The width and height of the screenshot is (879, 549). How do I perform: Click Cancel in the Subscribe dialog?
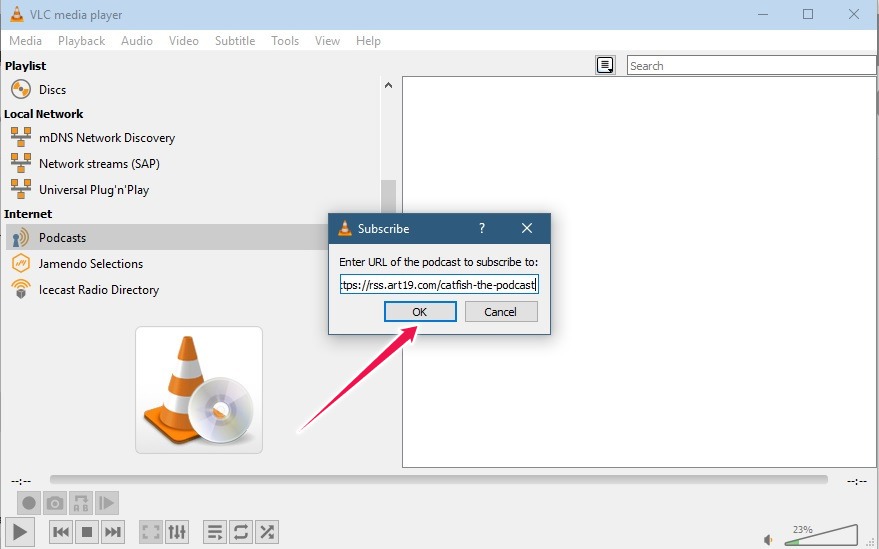(x=501, y=312)
